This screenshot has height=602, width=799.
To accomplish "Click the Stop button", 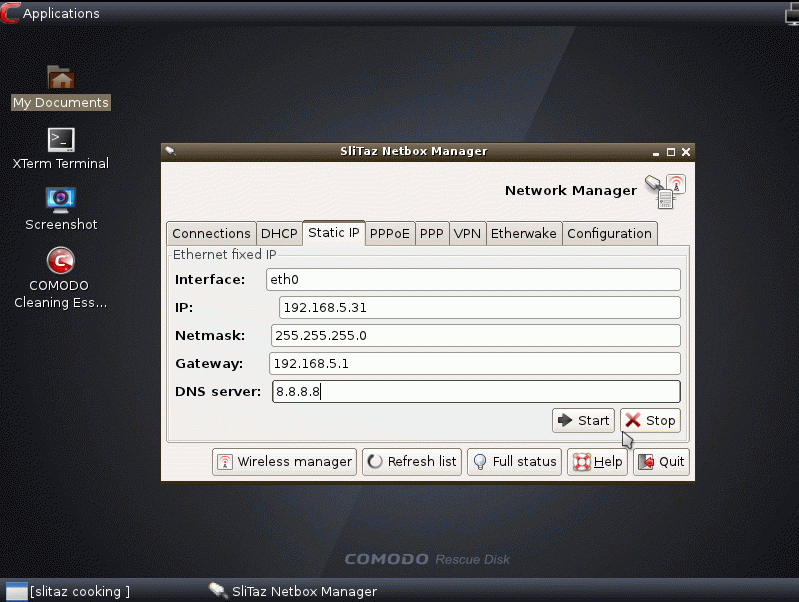I will (651, 421).
